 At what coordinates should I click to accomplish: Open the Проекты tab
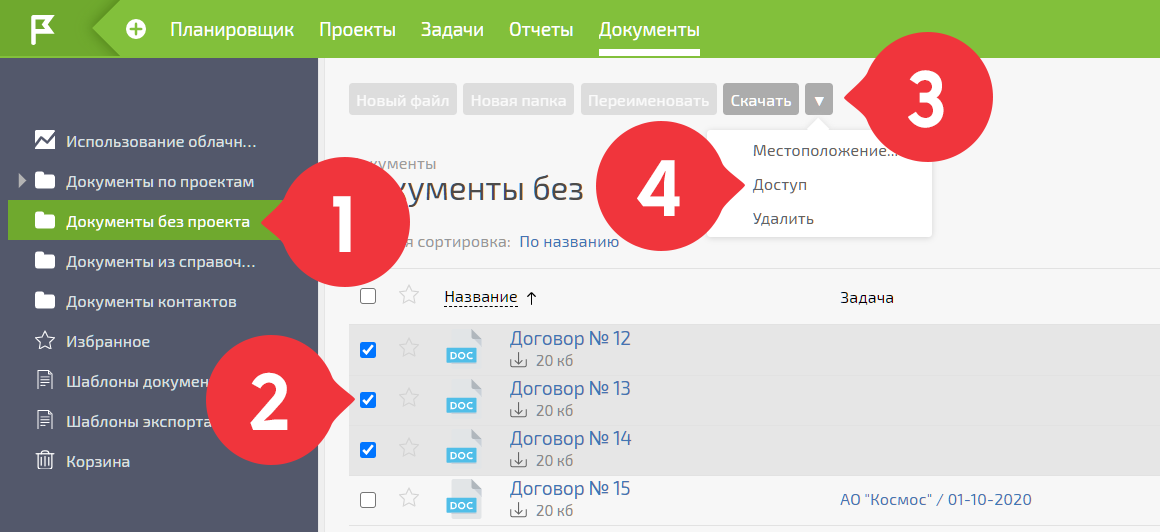[x=357, y=30]
